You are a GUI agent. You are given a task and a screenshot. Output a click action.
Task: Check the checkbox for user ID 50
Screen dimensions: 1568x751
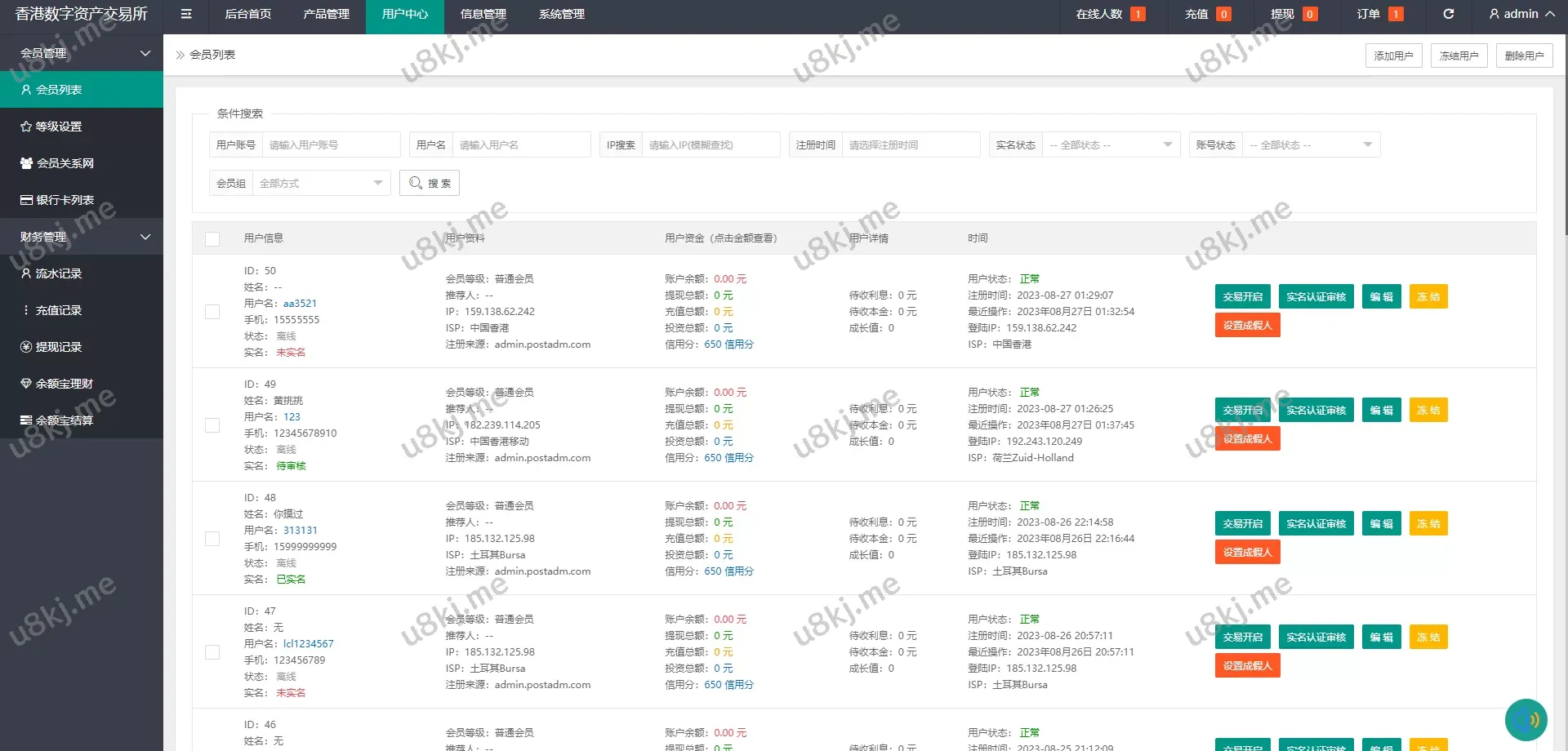pos(212,312)
